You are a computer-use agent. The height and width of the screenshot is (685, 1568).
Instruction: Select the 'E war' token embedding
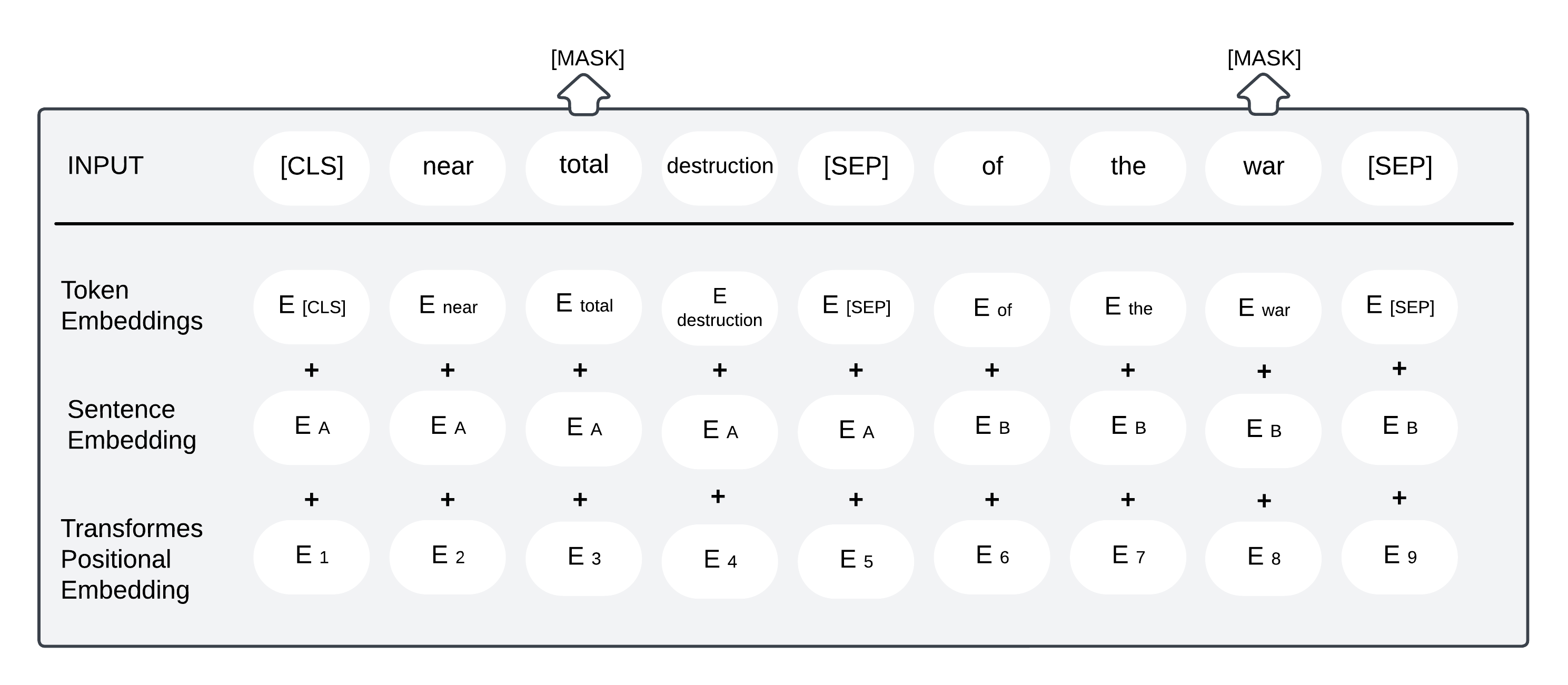click(1264, 309)
